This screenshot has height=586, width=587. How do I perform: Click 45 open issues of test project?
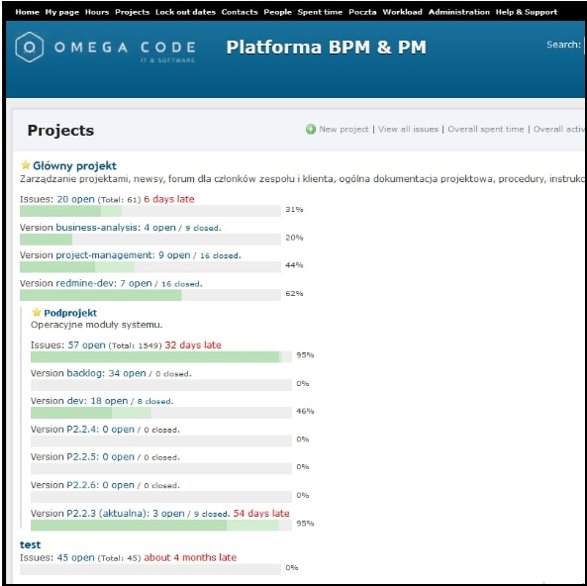pos(76,558)
